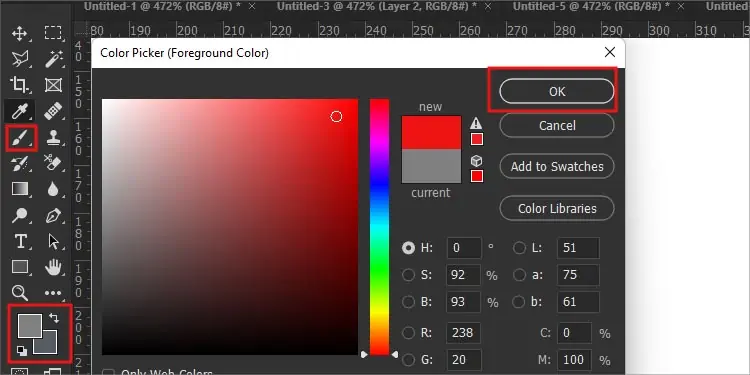Open the foreground color swatch in toolbar
The height and width of the screenshot is (375, 750).
[x=30, y=326]
